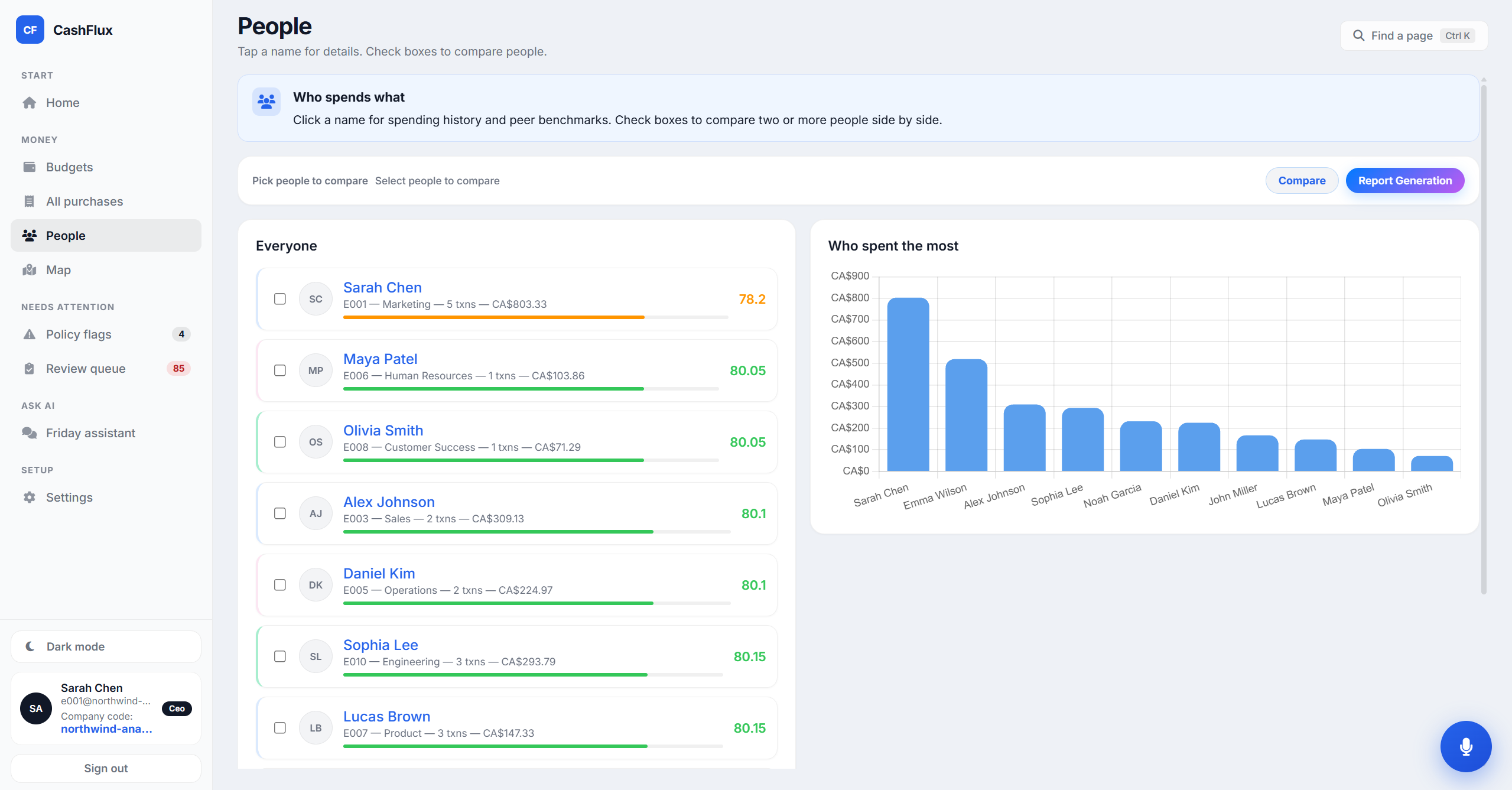Open Friday assistant
The width and height of the screenshot is (1512, 790).
pos(106,433)
